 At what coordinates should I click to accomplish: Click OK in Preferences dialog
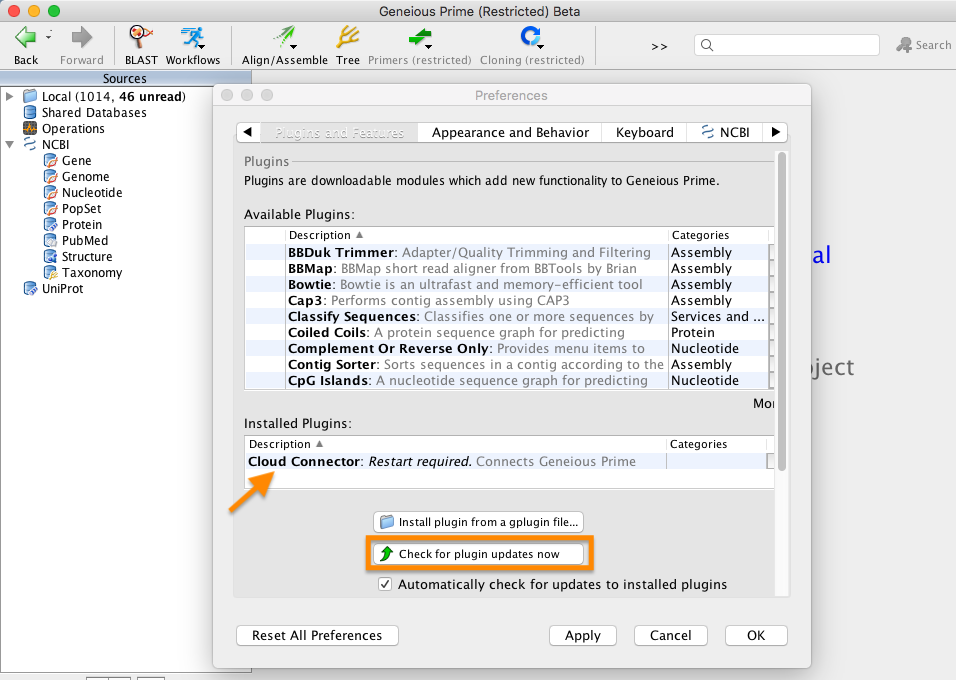point(756,635)
